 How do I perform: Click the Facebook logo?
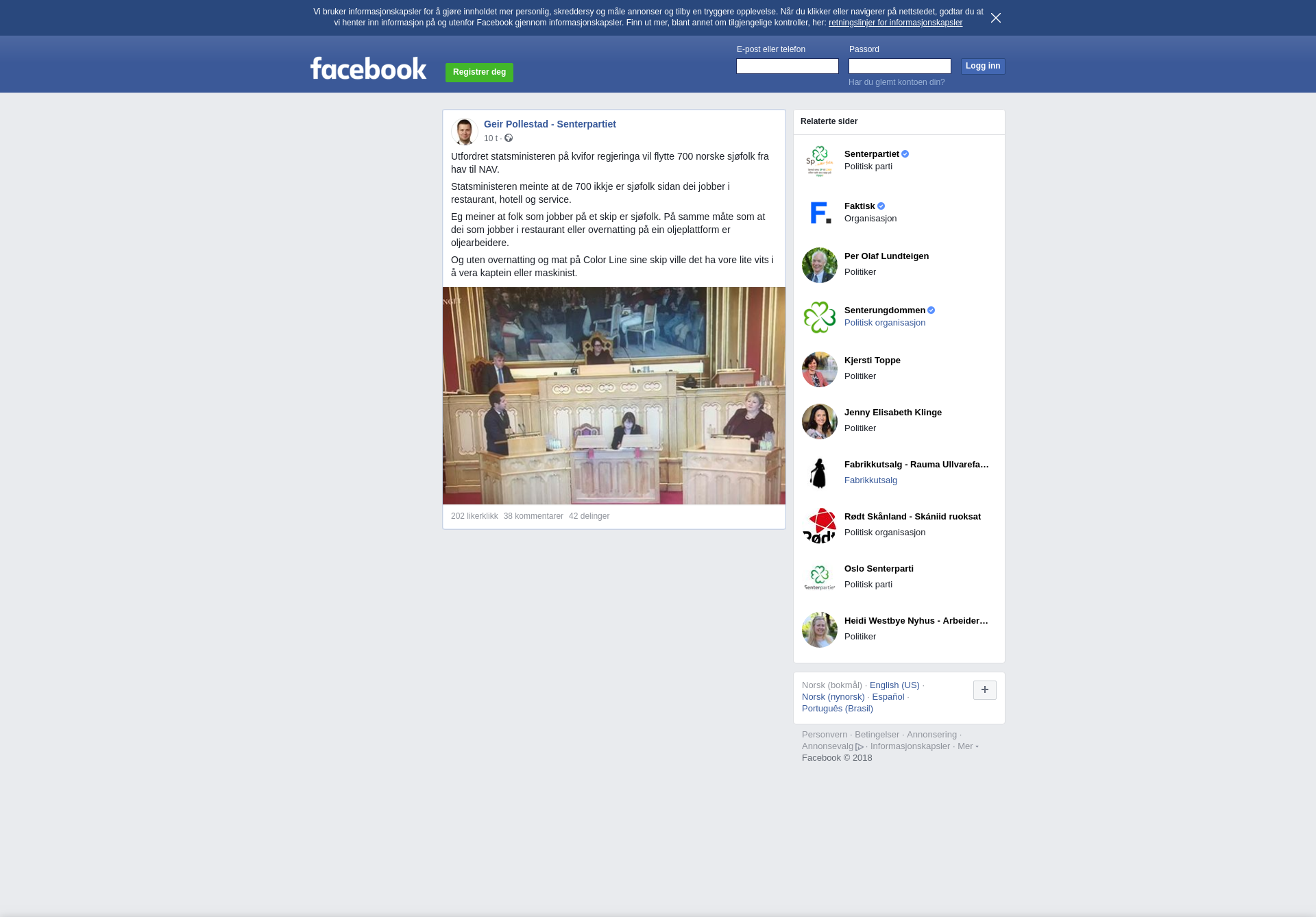click(x=368, y=69)
